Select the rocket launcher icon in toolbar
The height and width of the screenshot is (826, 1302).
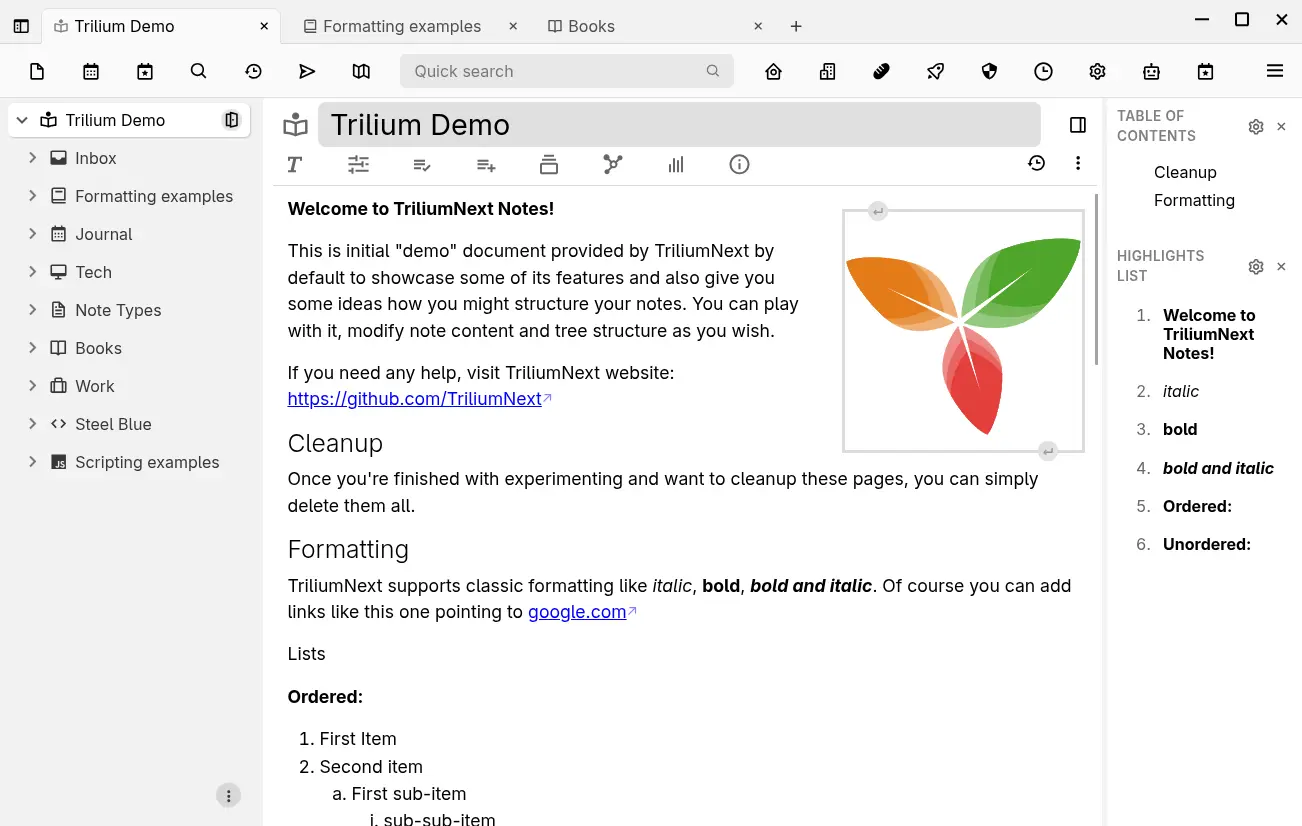935,71
